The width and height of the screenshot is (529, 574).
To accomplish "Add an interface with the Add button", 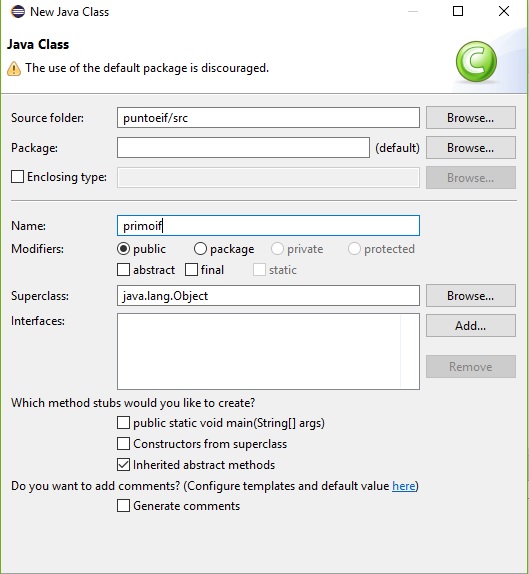I will click(470, 325).
